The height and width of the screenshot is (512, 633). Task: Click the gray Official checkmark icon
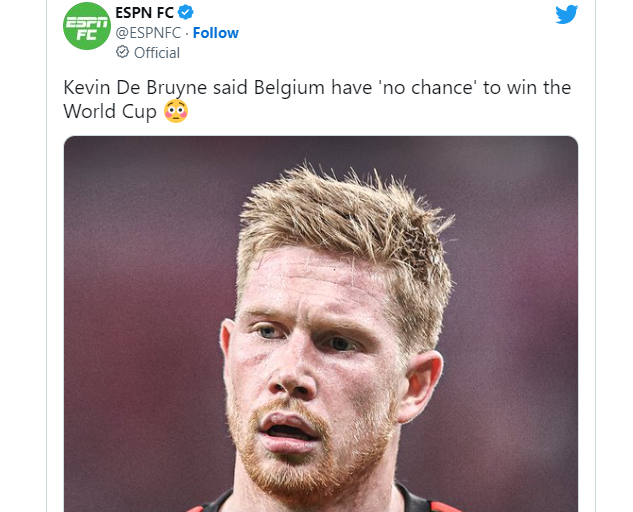[x=122, y=52]
